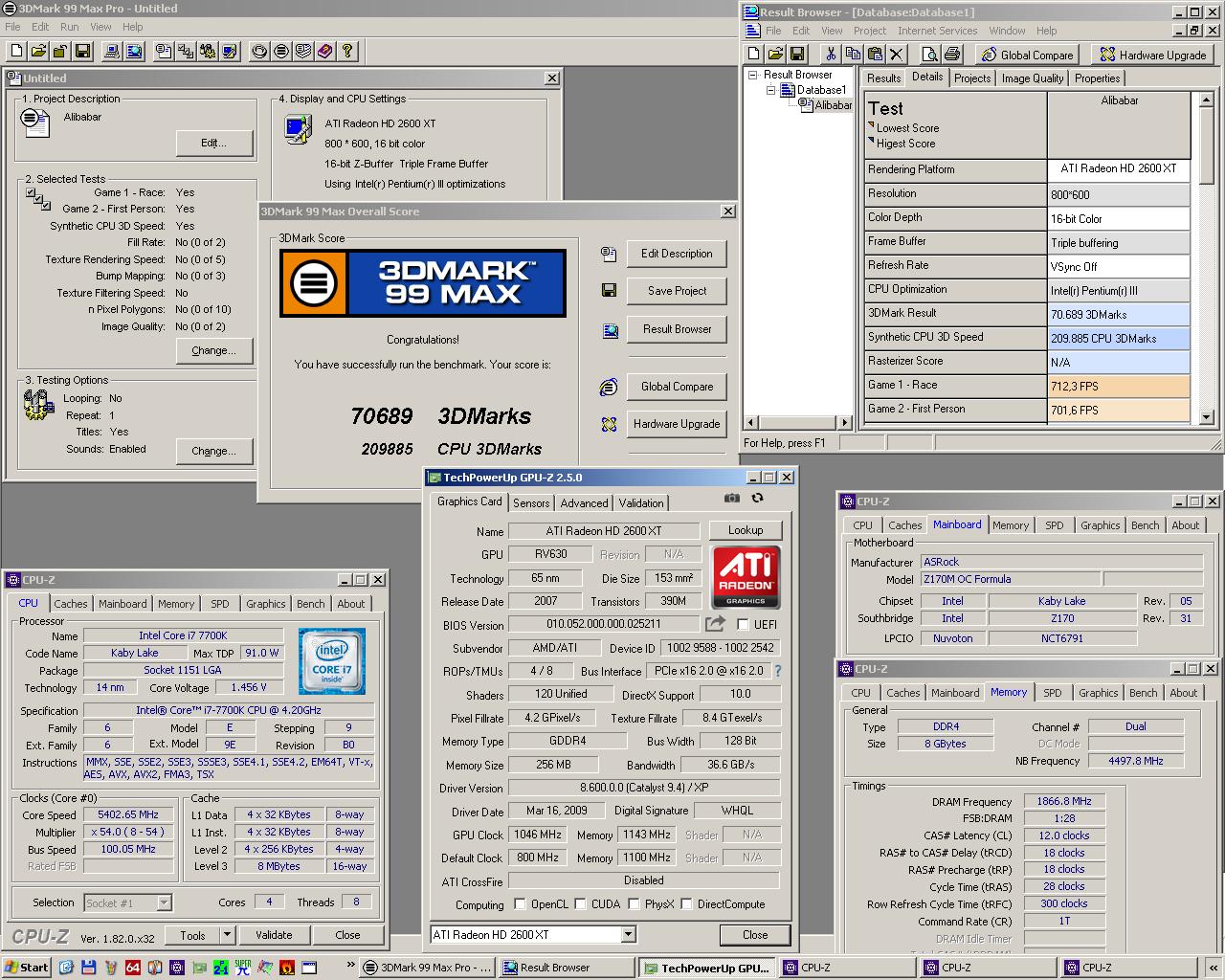Click the Edit Description button
This screenshot has height=980, width=1225.
pyautogui.click(x=677, y=254)
